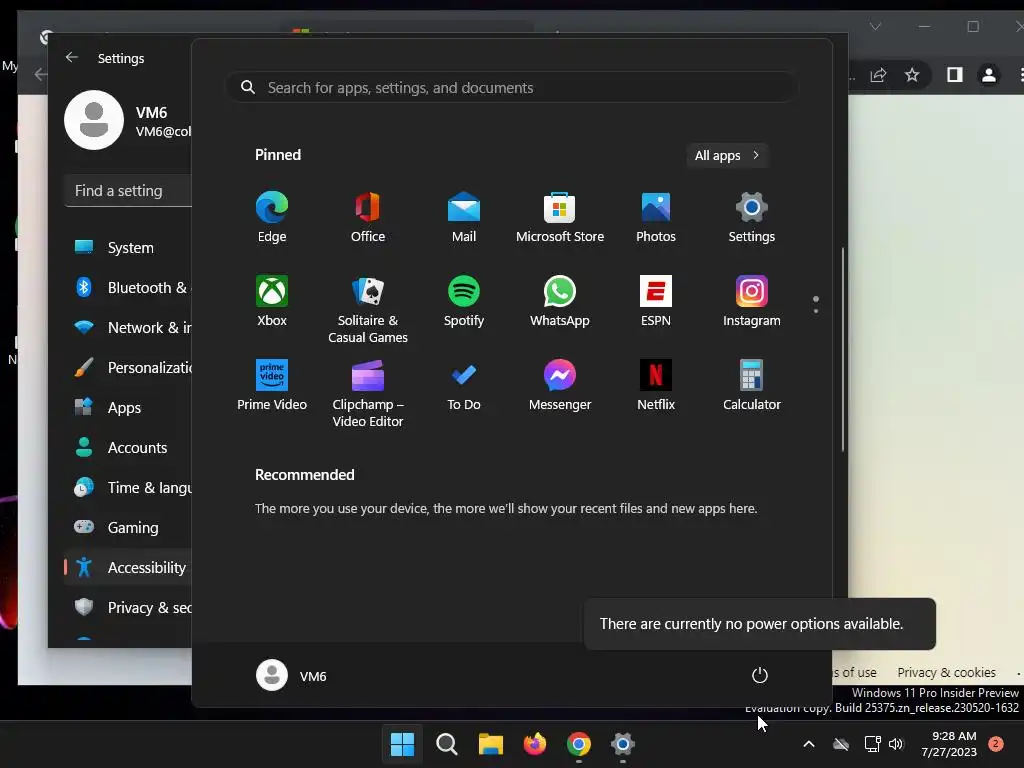Click the Find a setting search field
The image size is (1024, 768).
(x=129, y=191)
